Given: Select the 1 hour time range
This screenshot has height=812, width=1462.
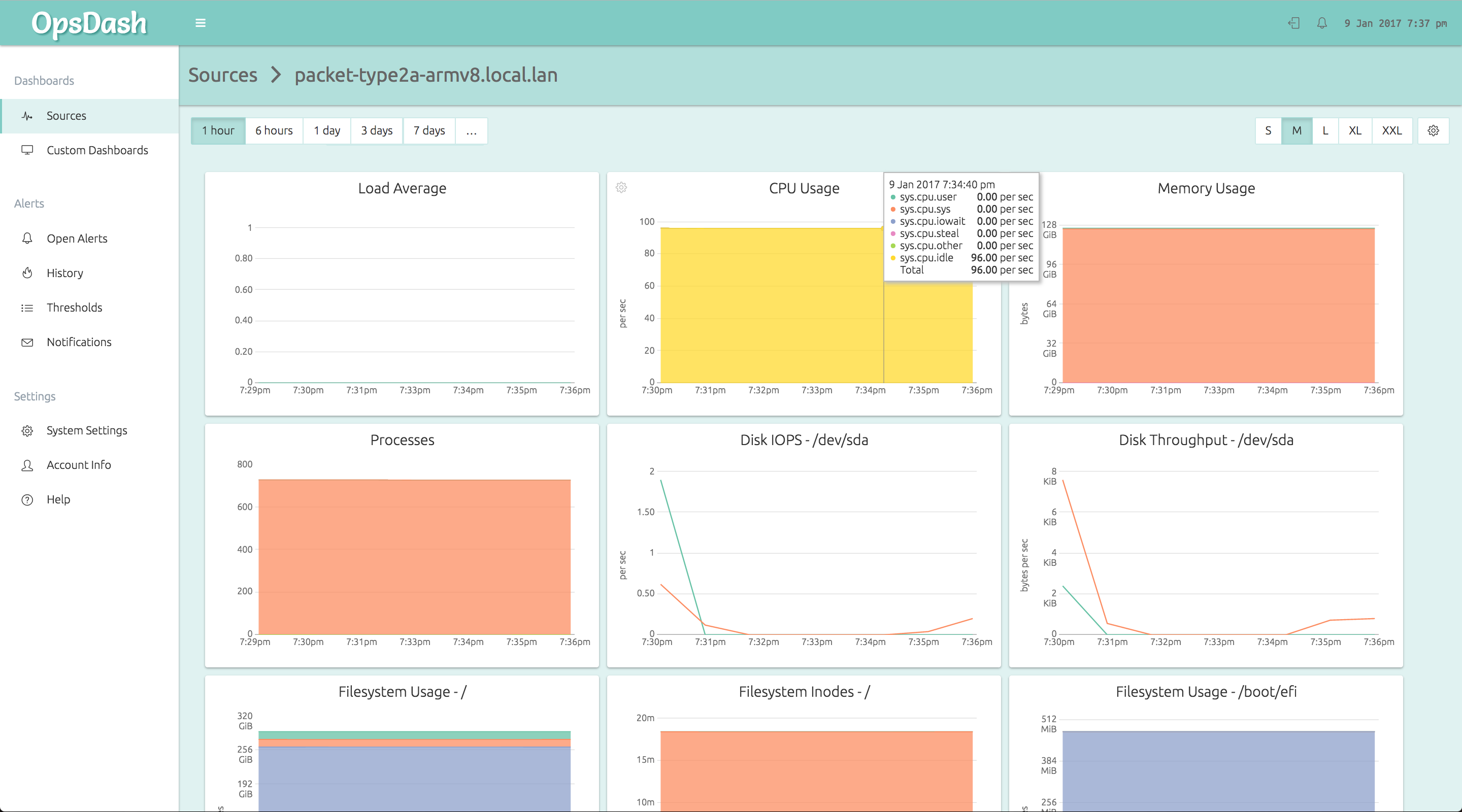Looking at the screenshot, I should click(218, 130).
